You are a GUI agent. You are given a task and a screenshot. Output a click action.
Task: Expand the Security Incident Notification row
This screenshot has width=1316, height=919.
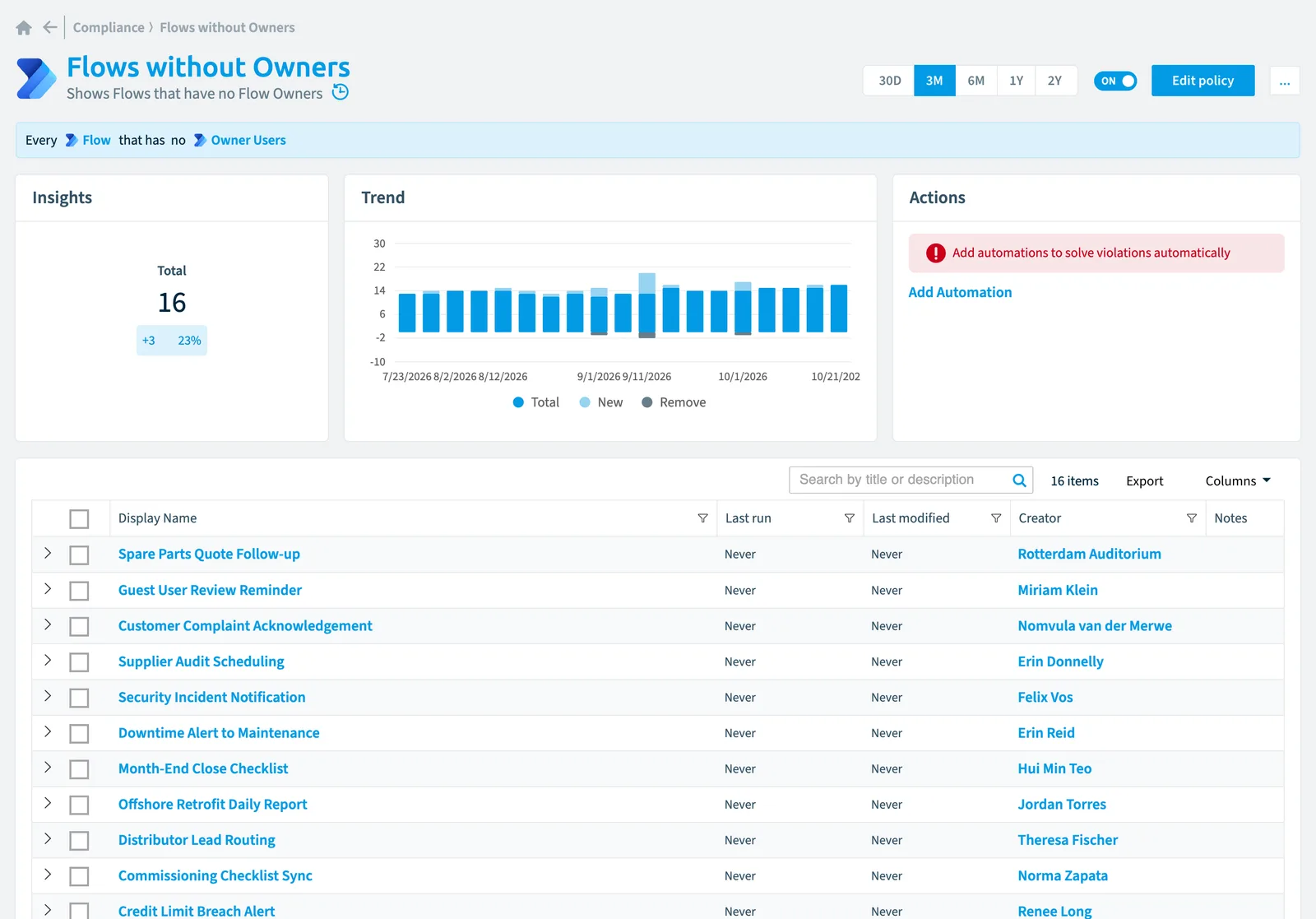click(x=48, y=696)
